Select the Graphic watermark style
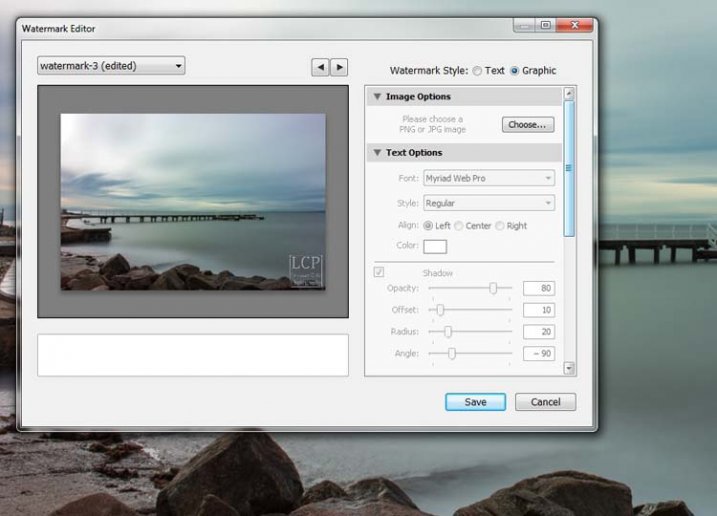717x516 pixels. (515, 71)
